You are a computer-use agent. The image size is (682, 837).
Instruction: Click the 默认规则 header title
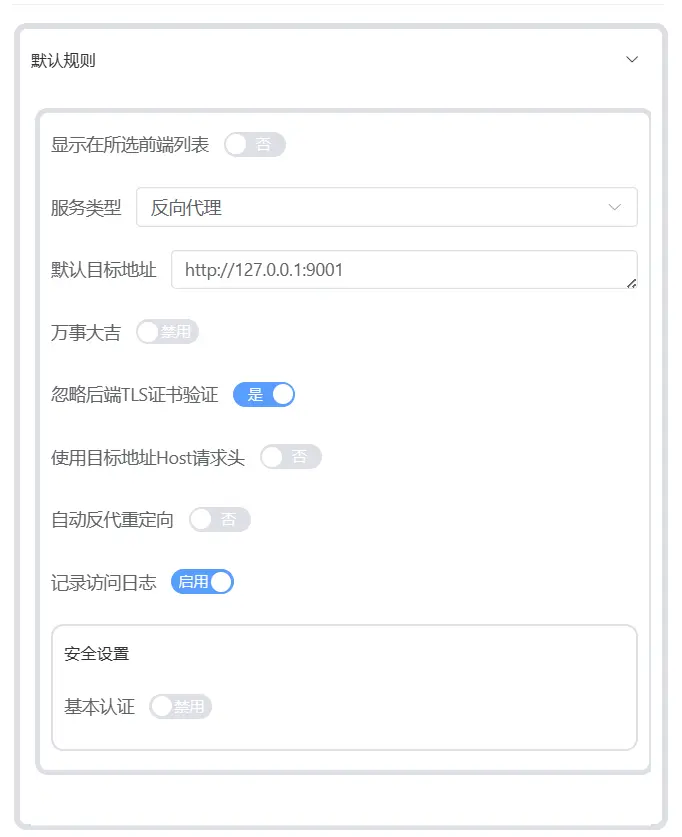point(63,60)
